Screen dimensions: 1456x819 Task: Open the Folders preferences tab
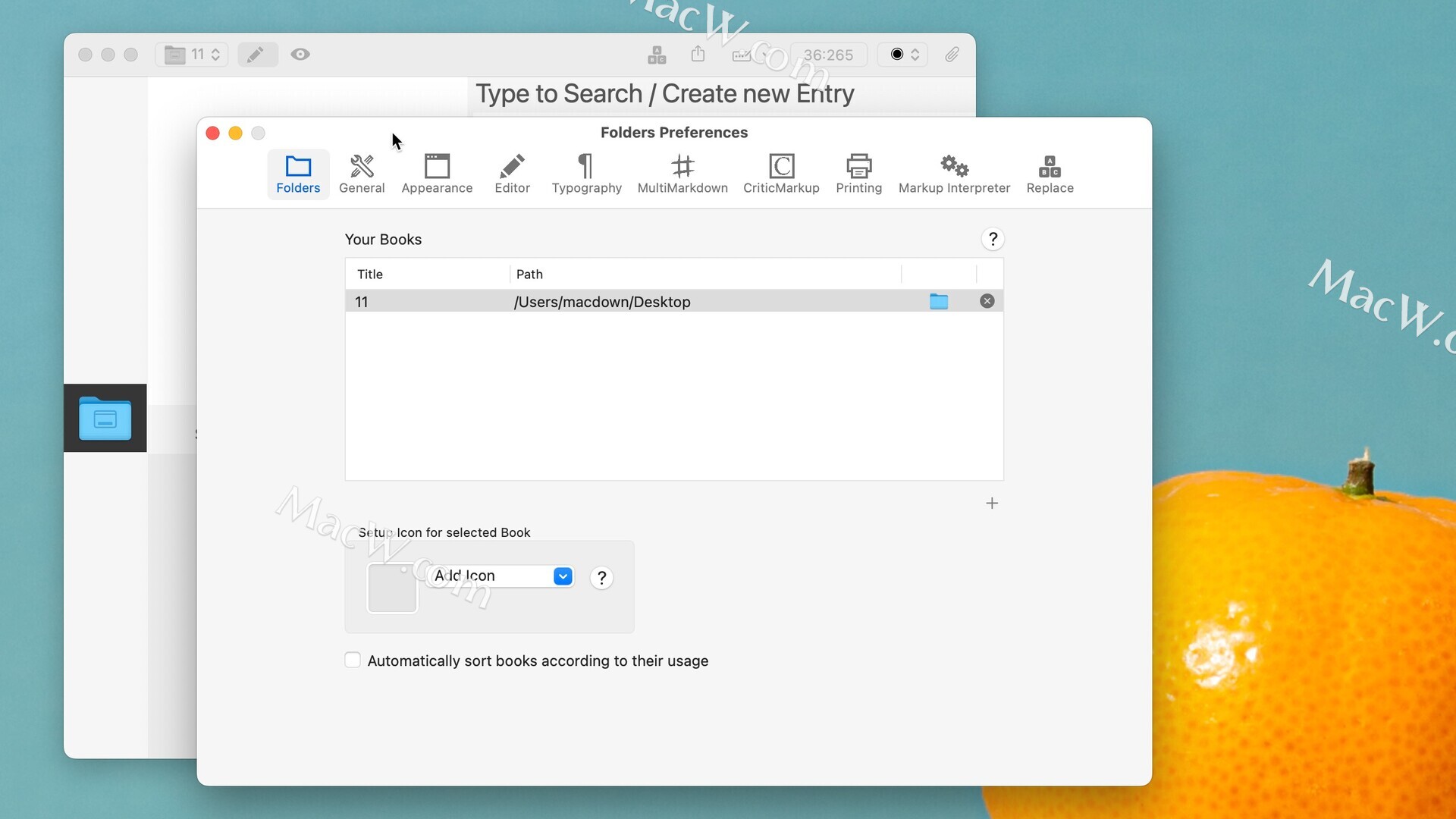click(298, 174)
